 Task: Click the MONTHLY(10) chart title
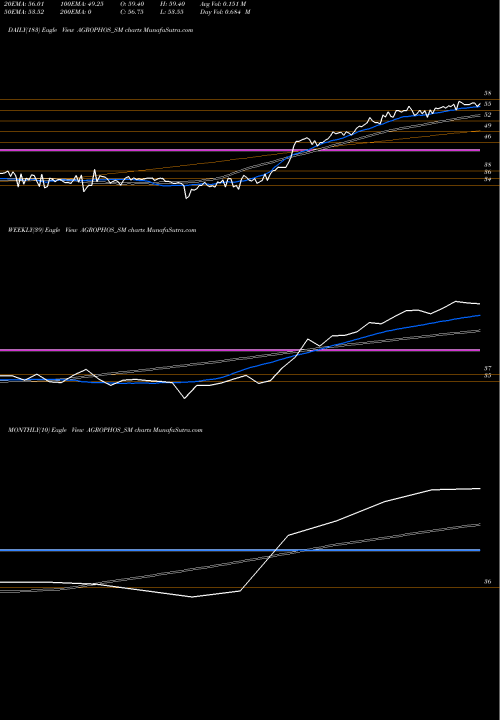[x=105, y=430]
